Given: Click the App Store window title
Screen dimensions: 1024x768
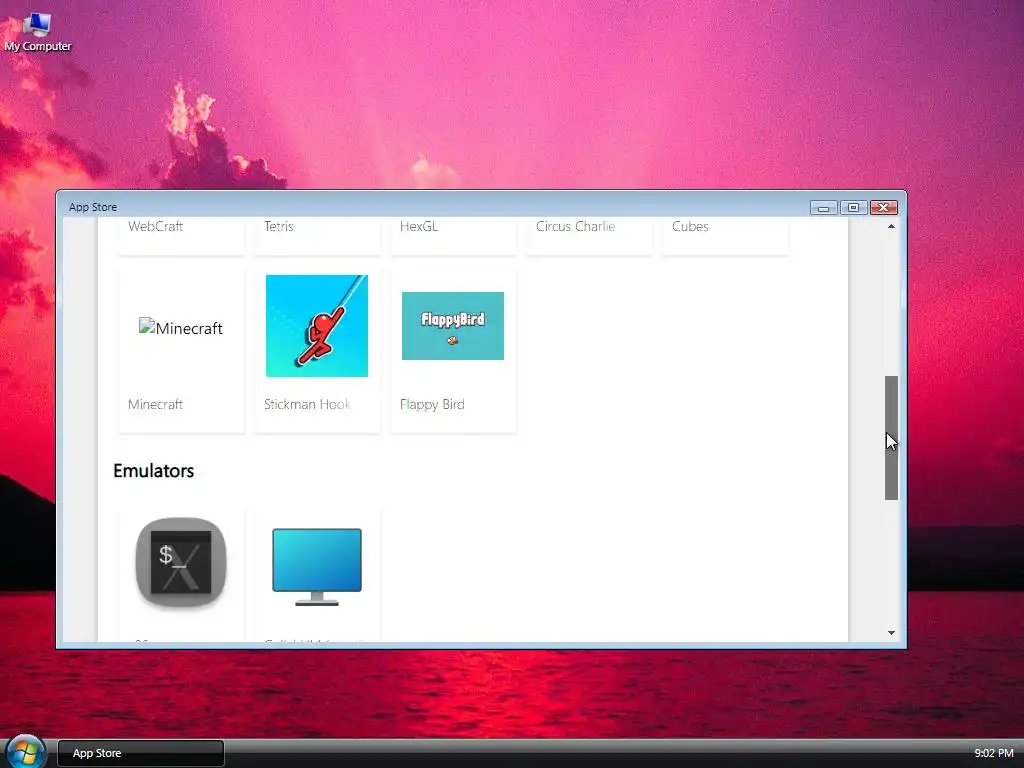Looking at the screenshot, I should 93,207.
